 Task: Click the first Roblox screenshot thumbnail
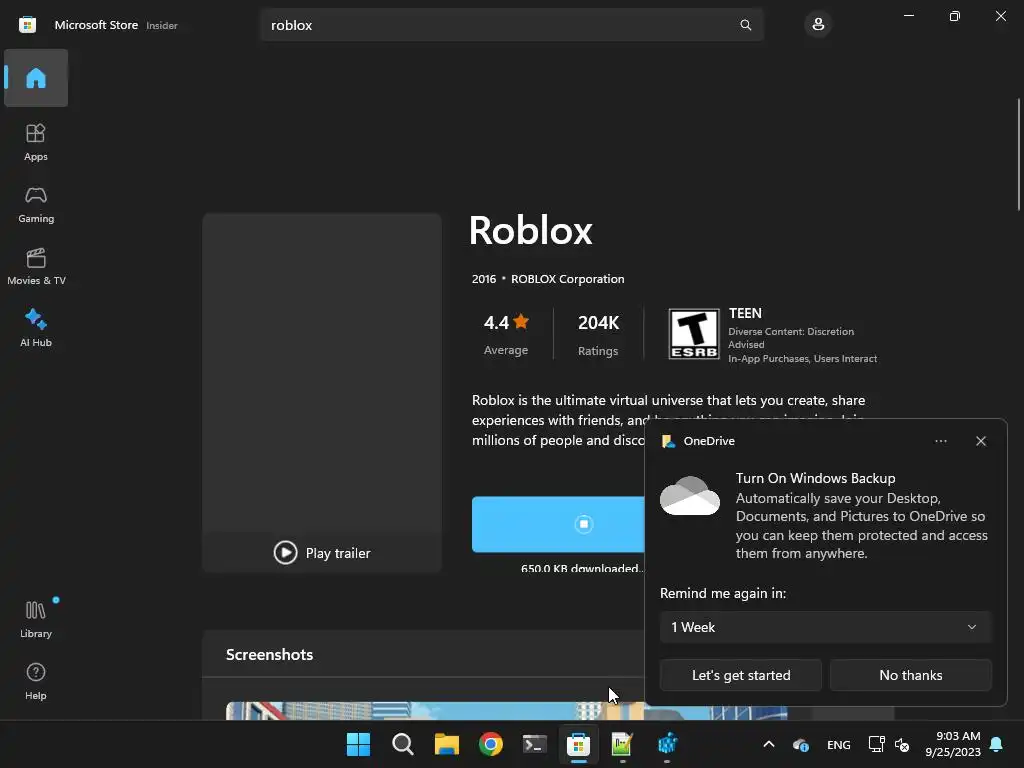506,711
